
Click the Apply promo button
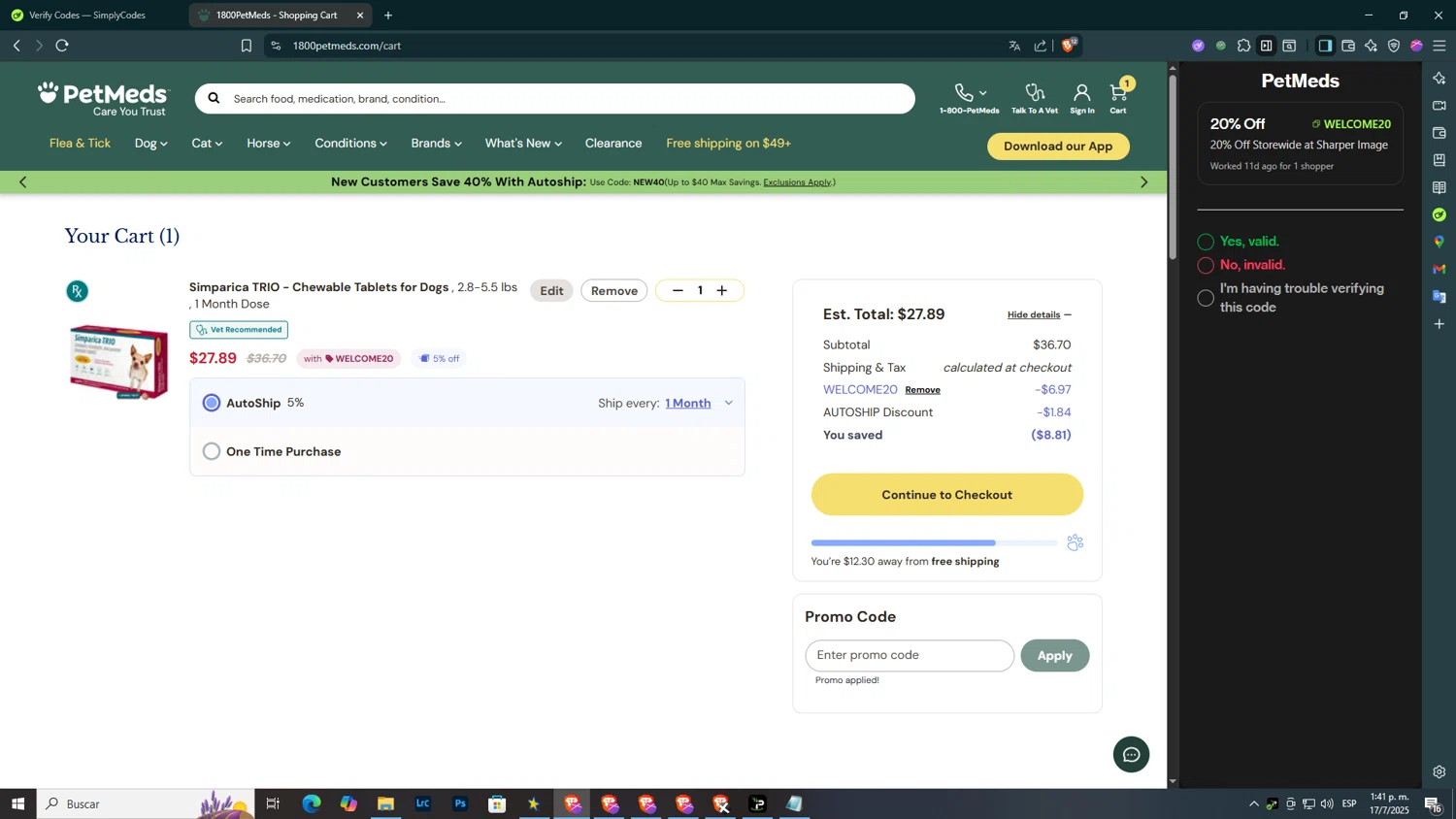(1055, 656)
